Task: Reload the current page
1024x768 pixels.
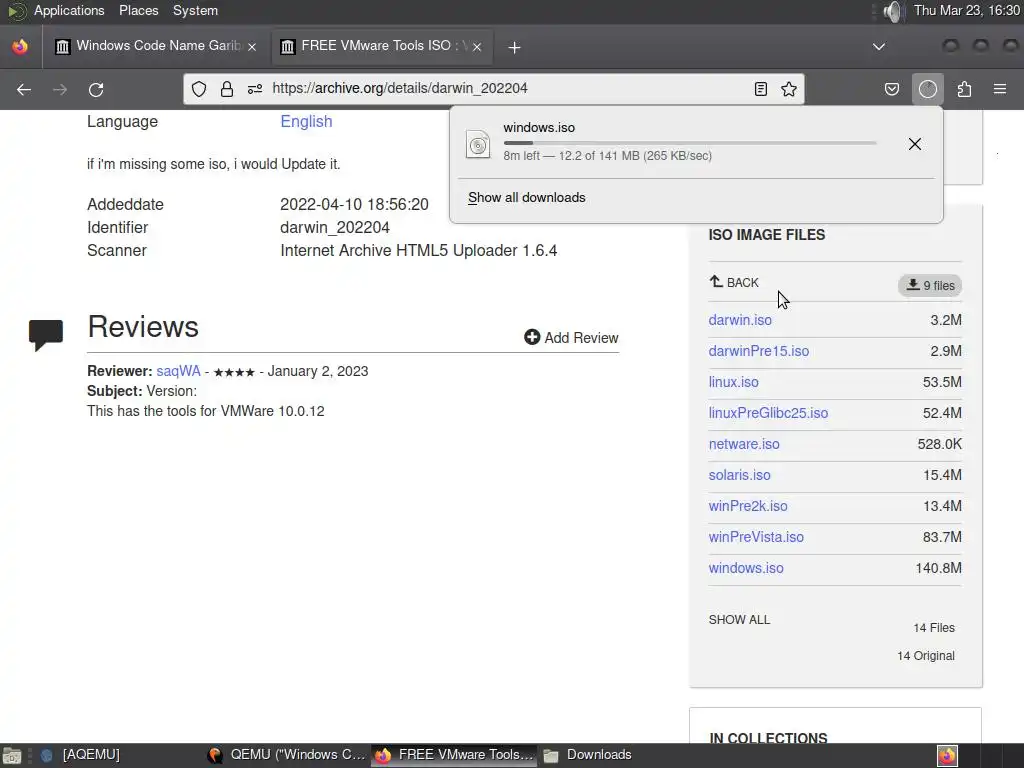Action: (96, 89)
